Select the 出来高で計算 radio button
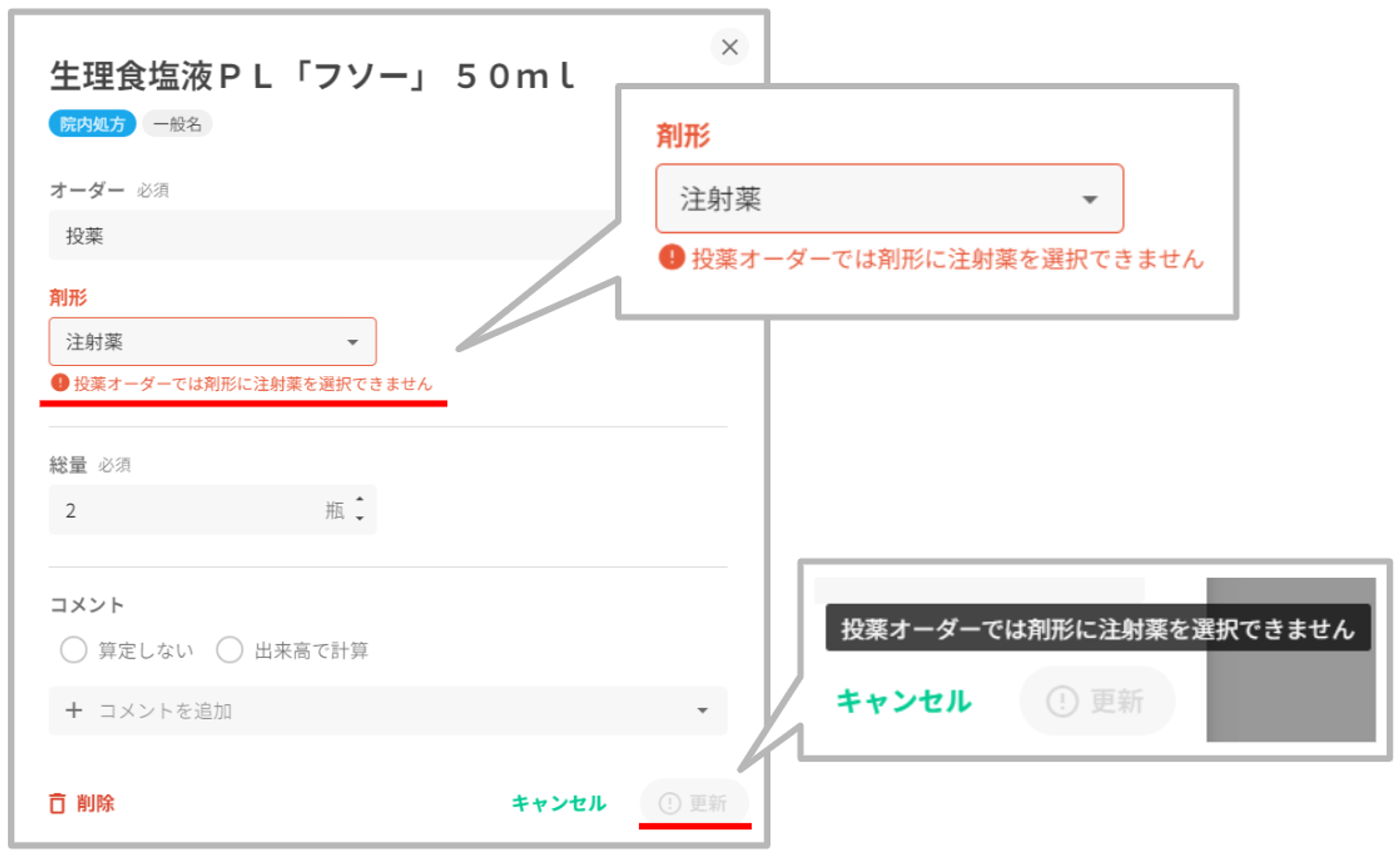The width and height of the screenshot is (1400, 859). [230, 650]
